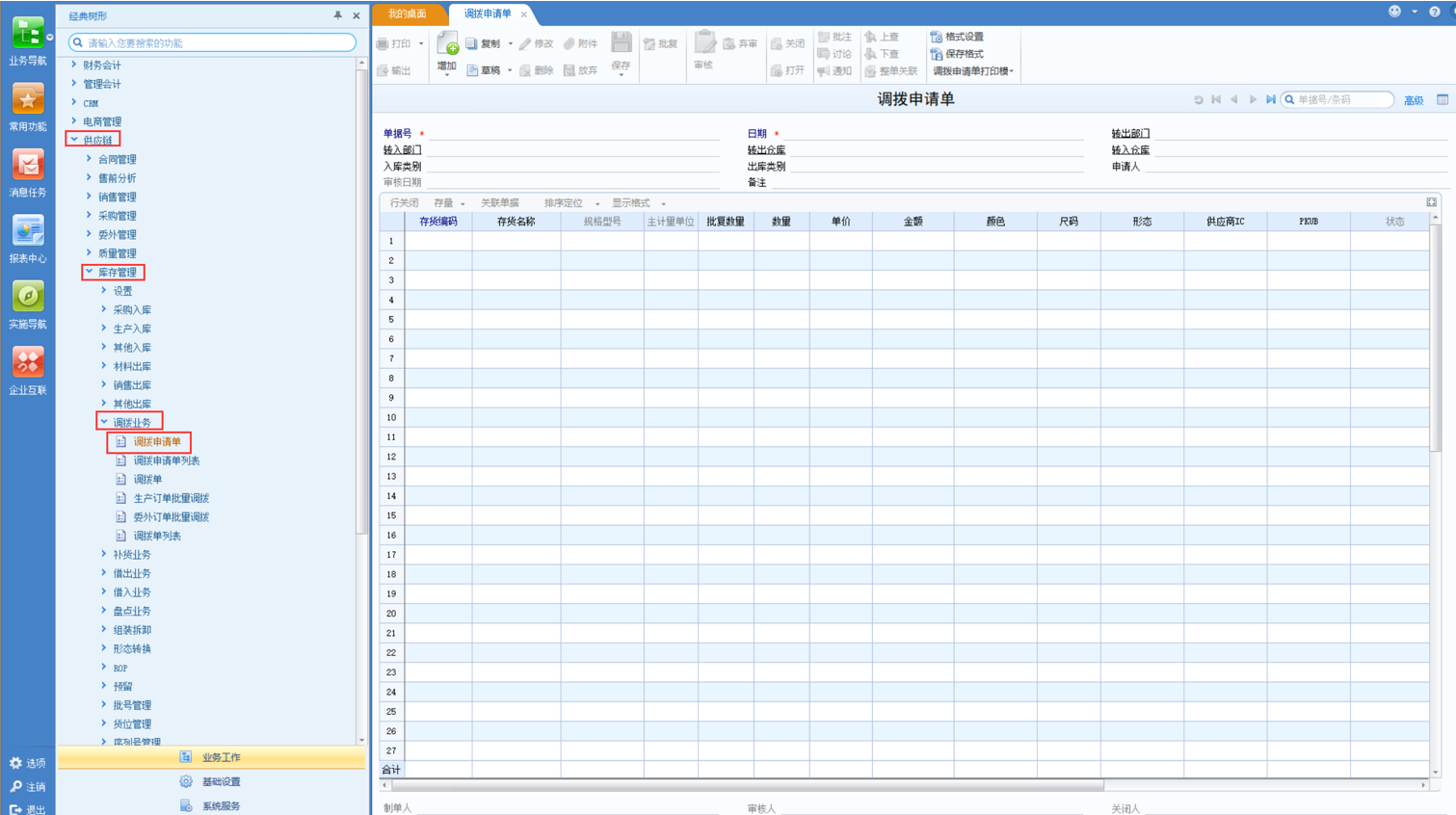Open 调拨申请单列表 tree item
This screenshot has width=1456, height=815.
[x=167, y=460]
